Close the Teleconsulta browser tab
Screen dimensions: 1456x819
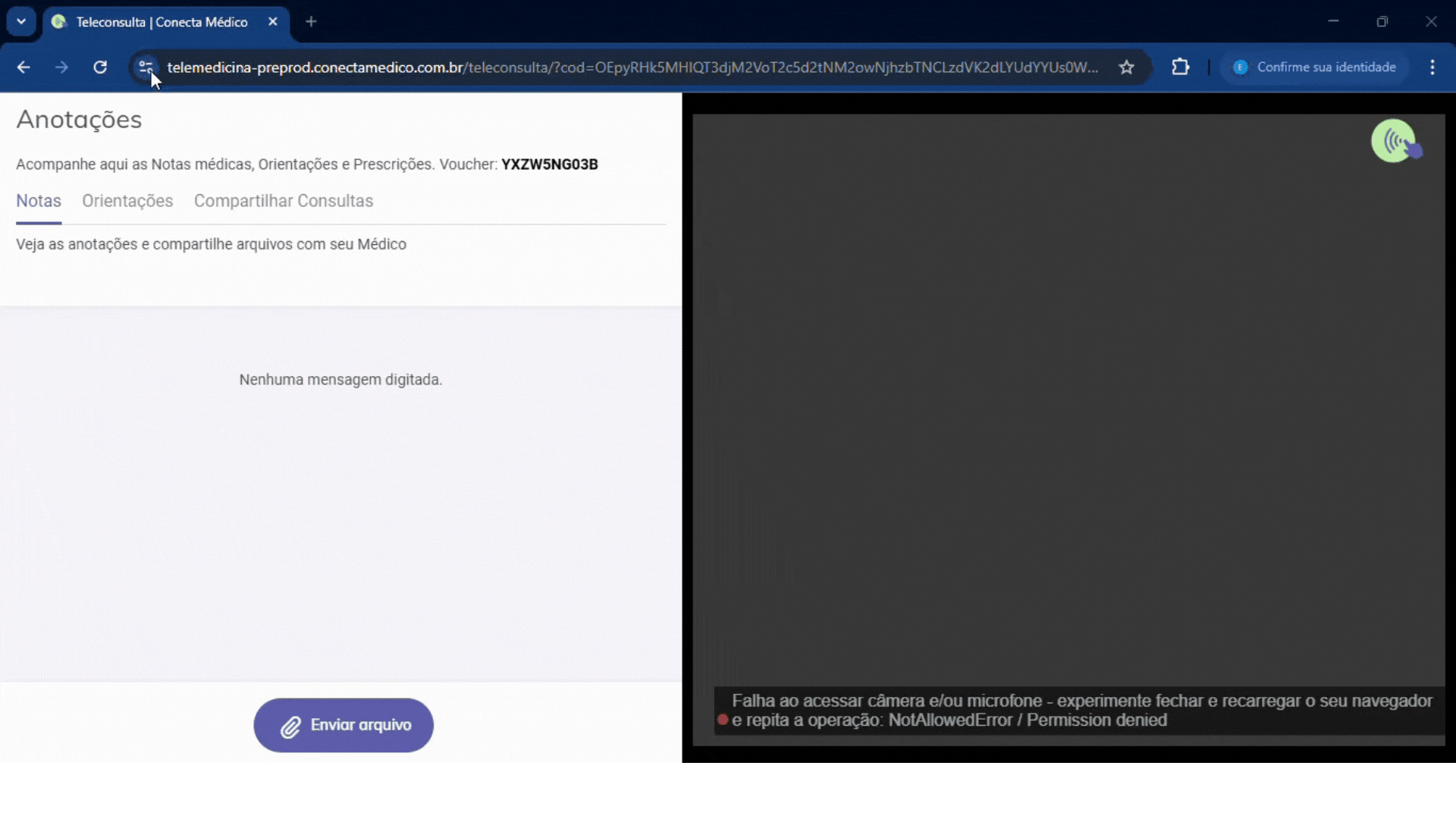[x=273, y=22]
